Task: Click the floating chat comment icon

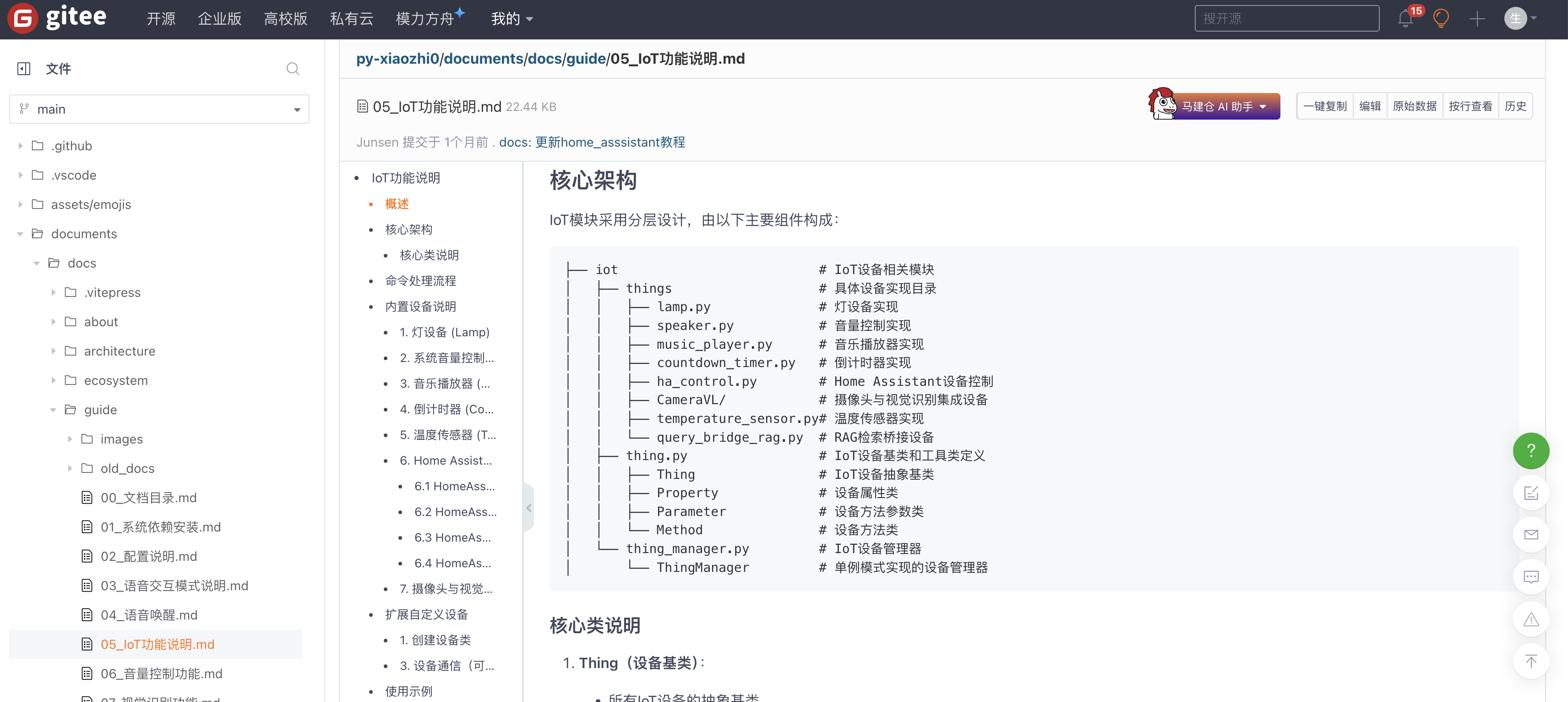Action: 1531,576
